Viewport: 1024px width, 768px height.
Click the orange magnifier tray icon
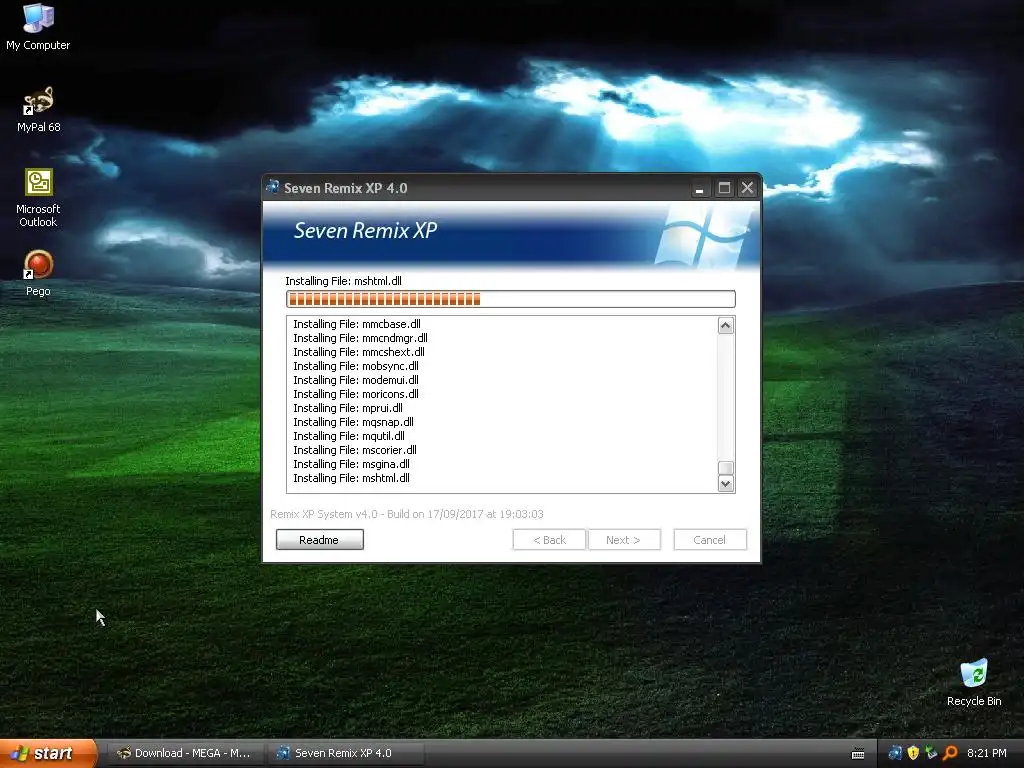coord(950,753)
